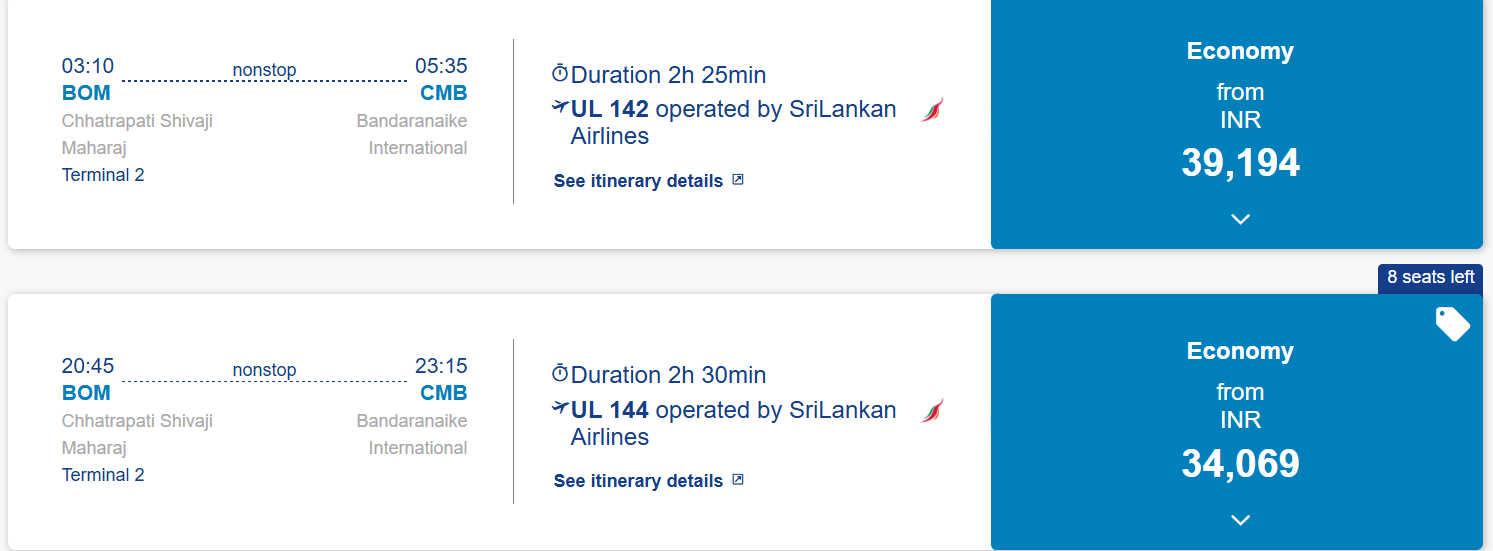Click external link icon for UL 142 itinerary
The height and width of the screenshot is (551, 1493).
click(738, 180)
